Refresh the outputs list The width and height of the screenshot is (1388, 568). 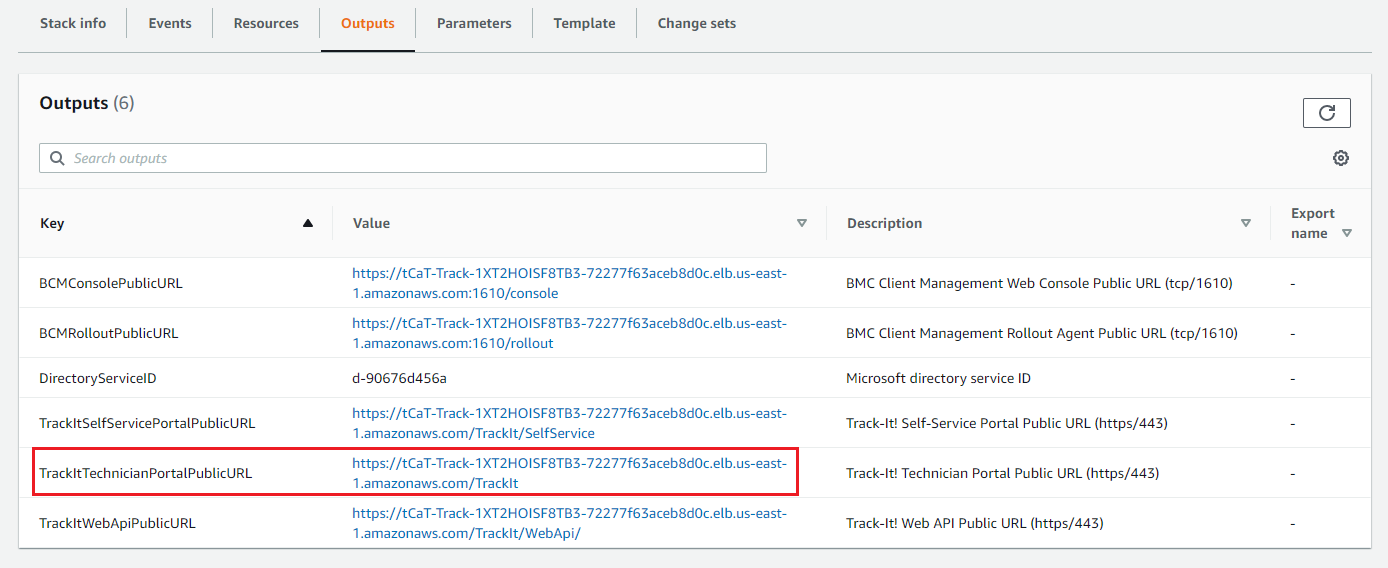pos(1326,113)
